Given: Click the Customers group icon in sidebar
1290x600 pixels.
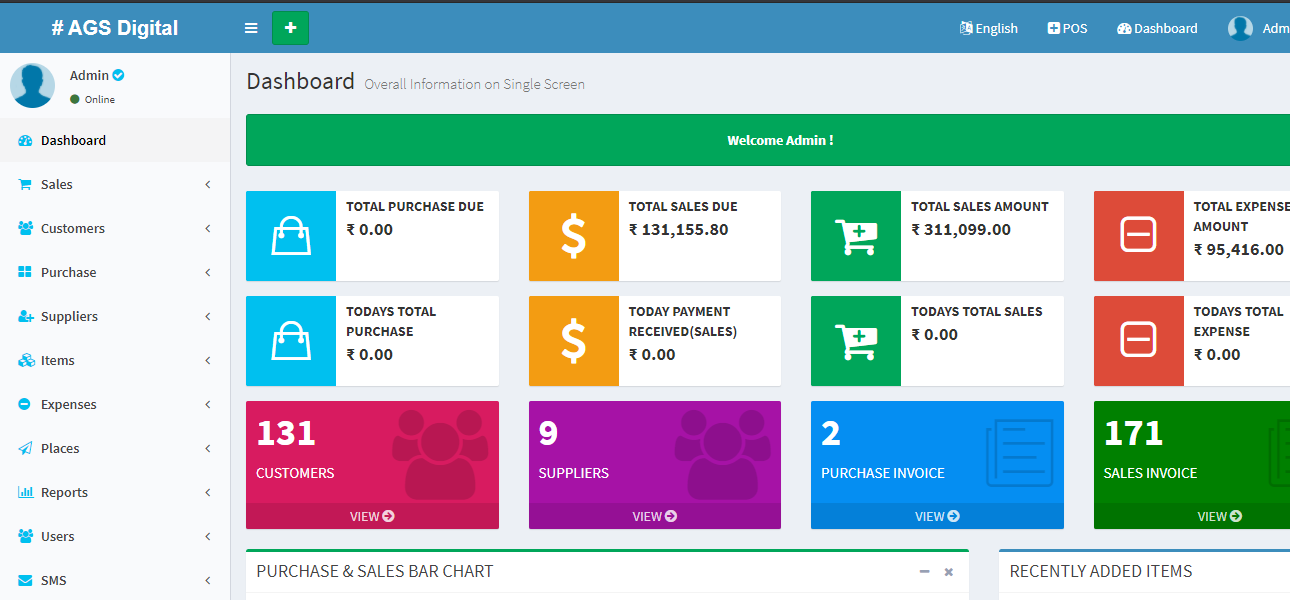Looking at the screenshot, I should point(26,229).
